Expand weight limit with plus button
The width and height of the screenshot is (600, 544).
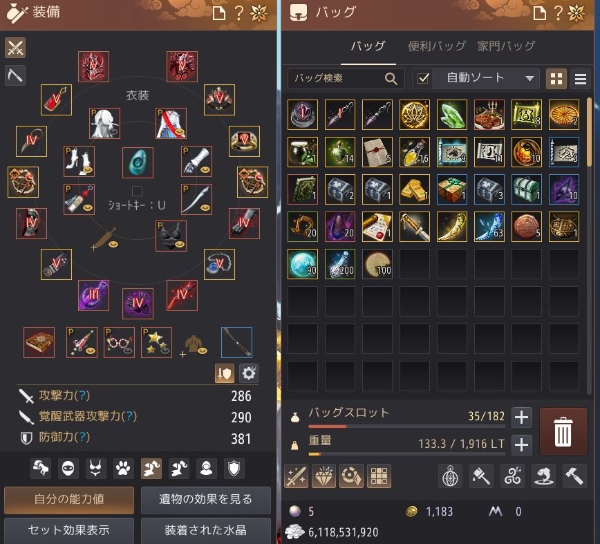click(522, 445)
